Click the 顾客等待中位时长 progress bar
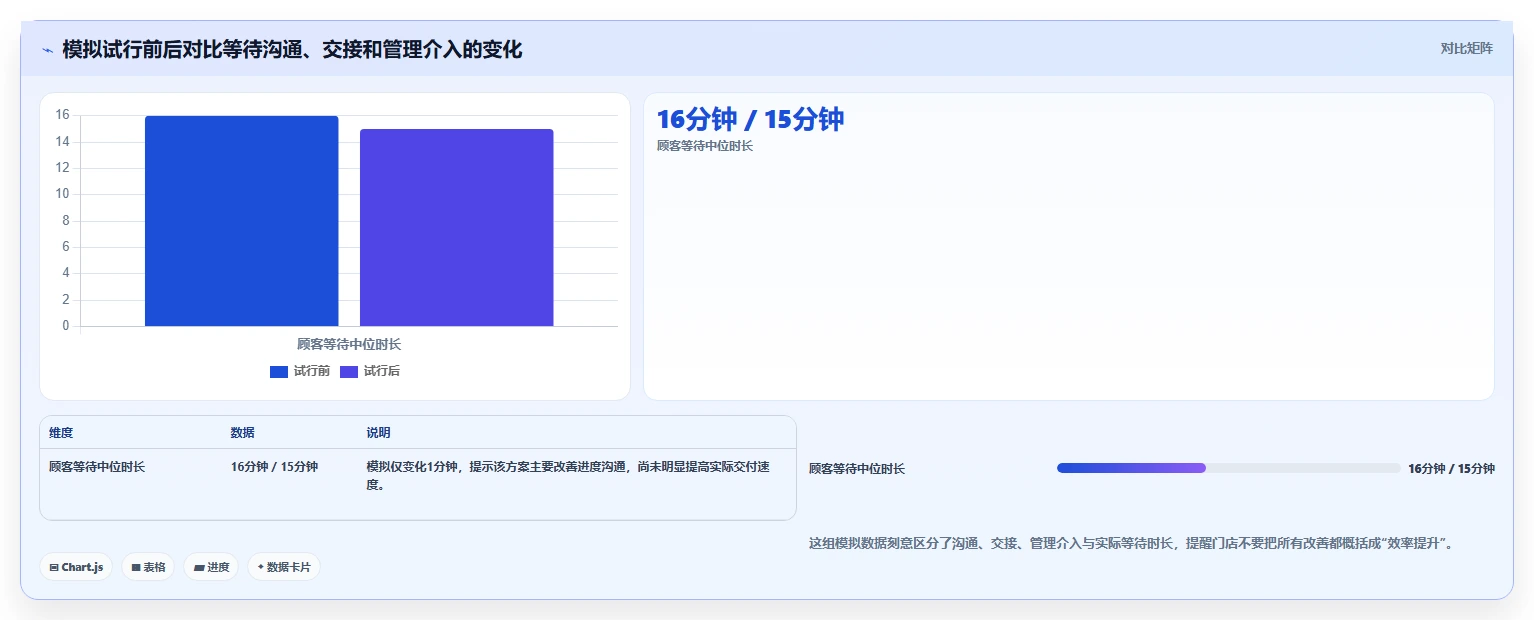Viewport: 1534px width, 620px height. tap(1229, 468)
